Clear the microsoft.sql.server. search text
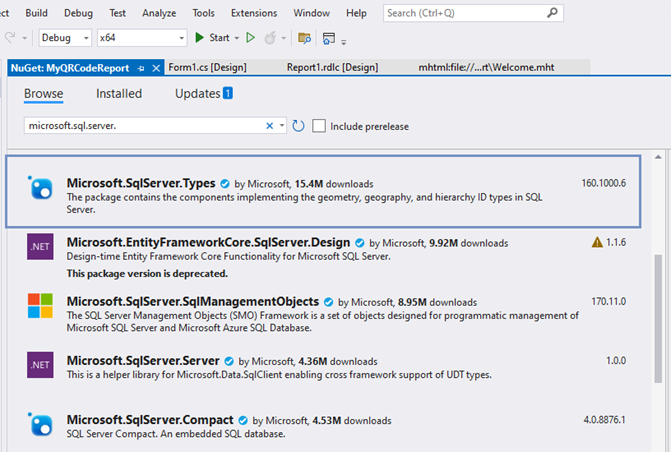 click(270, 125)
